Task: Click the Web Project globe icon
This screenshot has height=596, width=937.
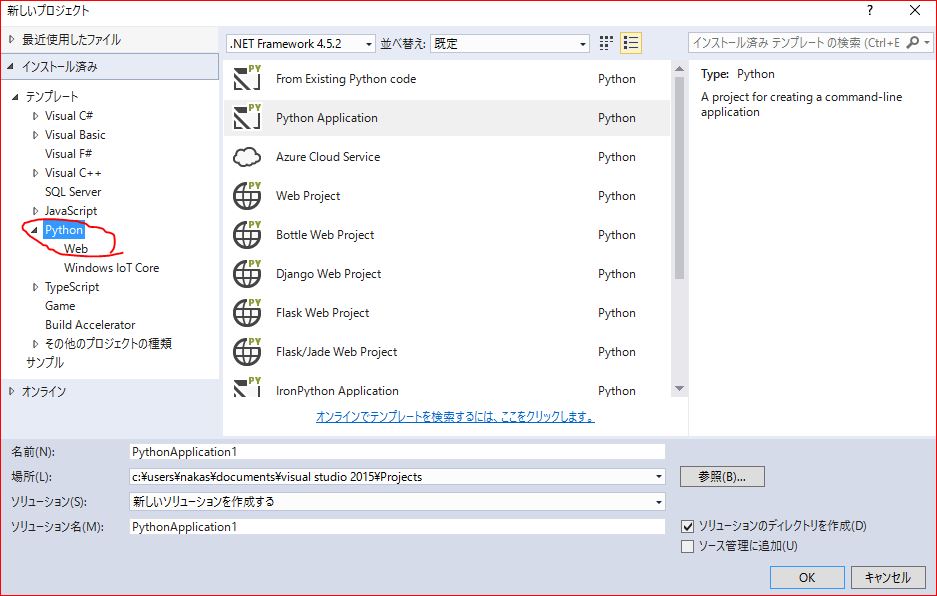Action: click(247, 195)
